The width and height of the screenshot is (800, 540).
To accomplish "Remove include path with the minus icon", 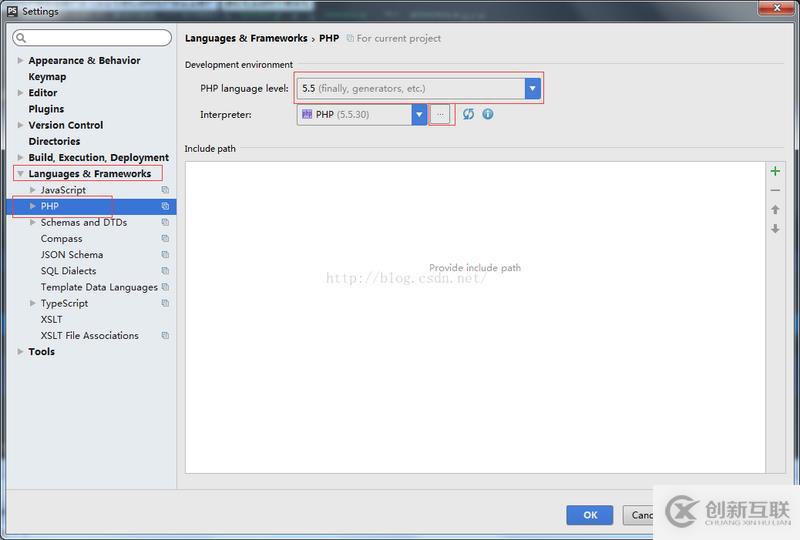I will tap(775, 190).
